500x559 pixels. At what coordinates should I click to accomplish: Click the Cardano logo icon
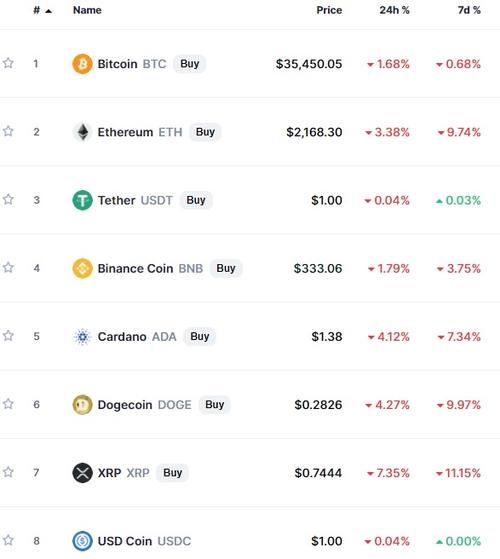82,337
